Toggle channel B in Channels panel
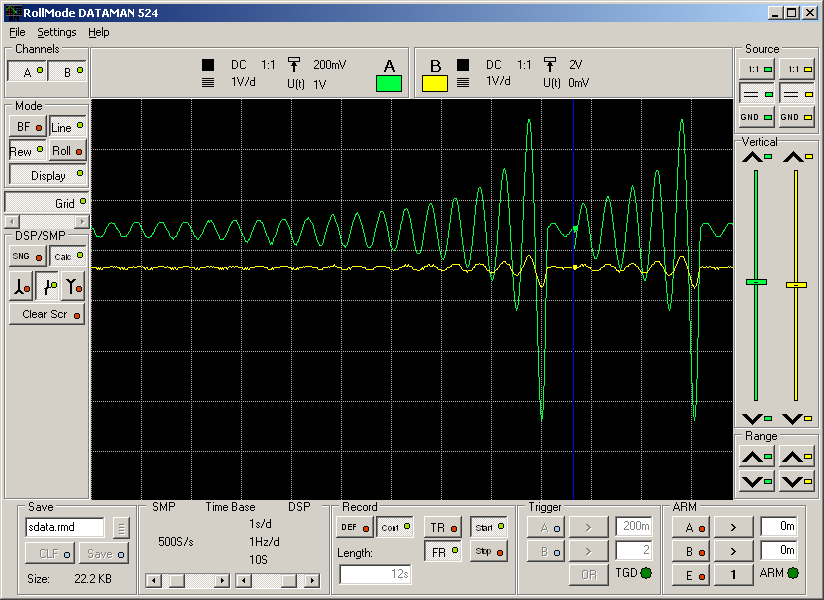 67,72
